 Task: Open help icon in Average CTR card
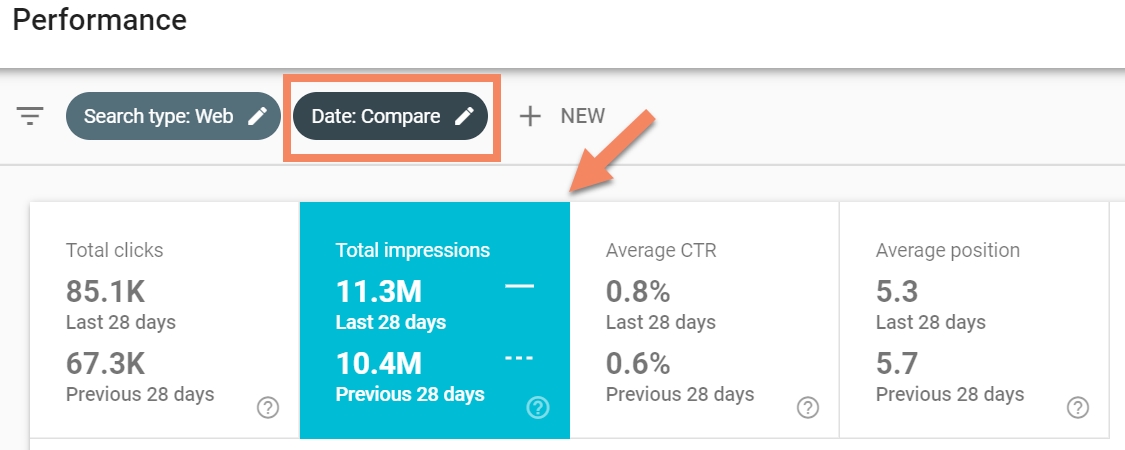[x=808, y=407]
